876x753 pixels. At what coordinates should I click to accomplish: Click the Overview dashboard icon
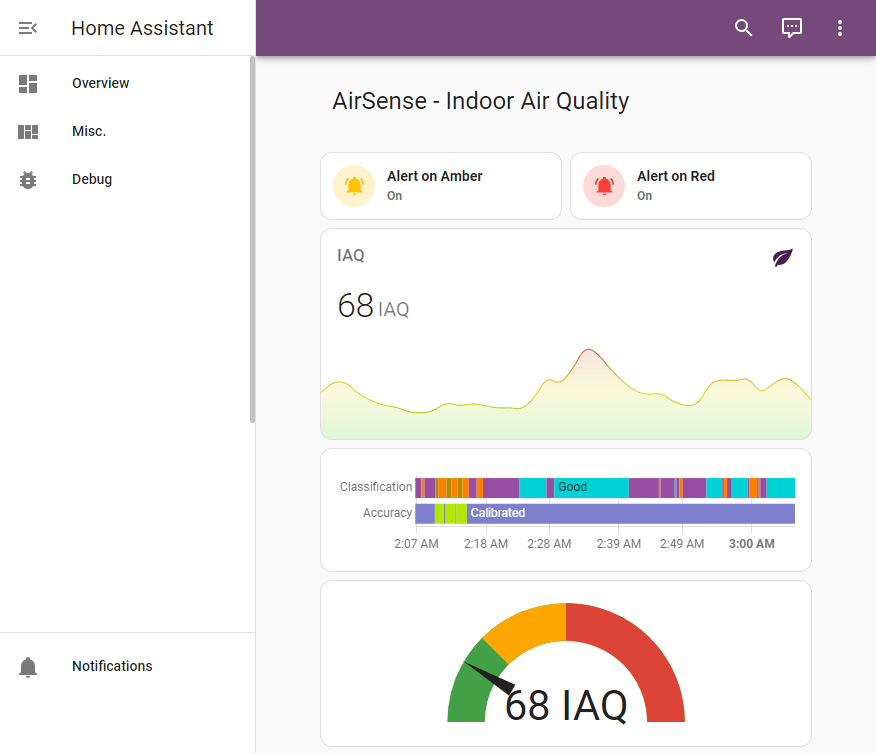point(27,83)
